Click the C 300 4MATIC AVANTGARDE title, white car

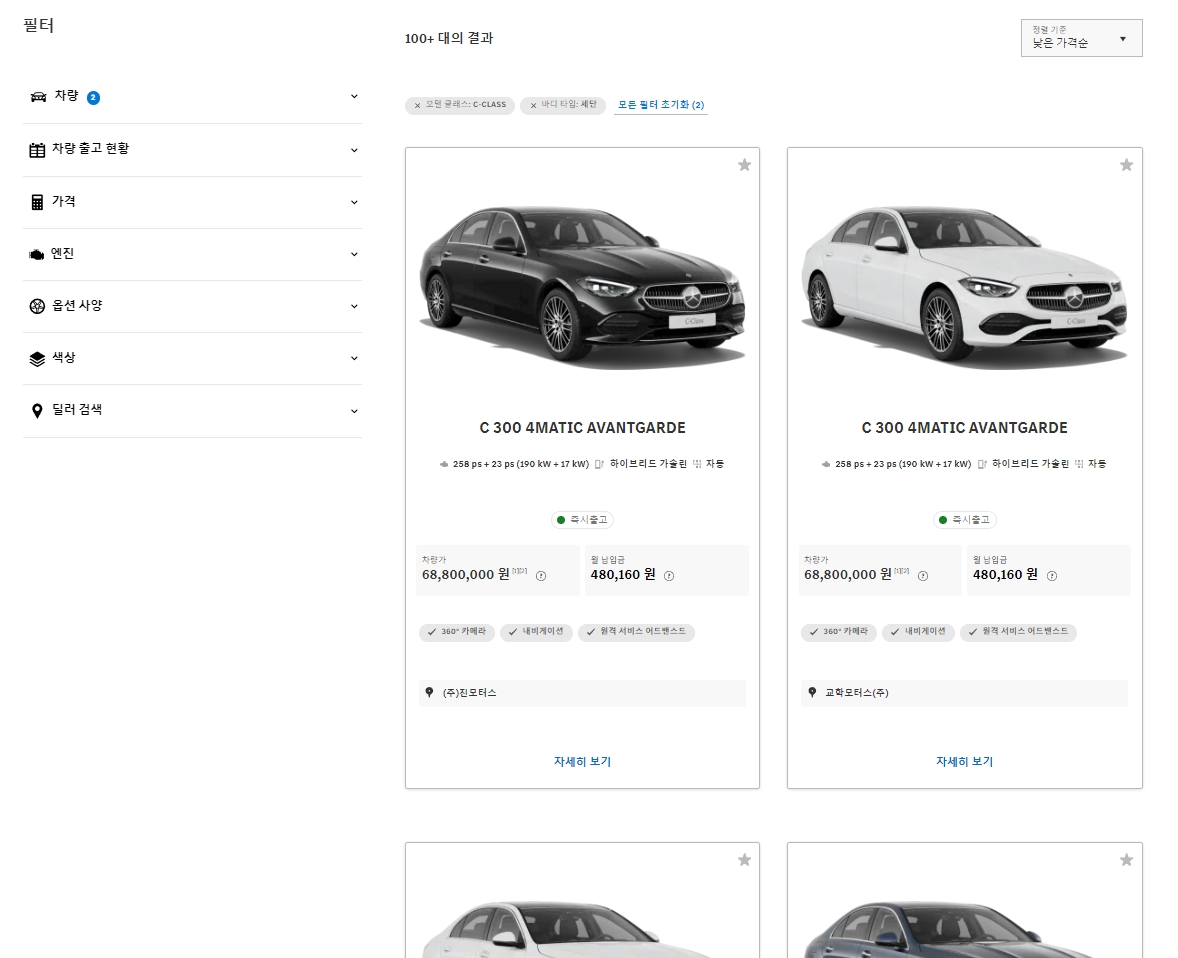[x=965, y=428]
